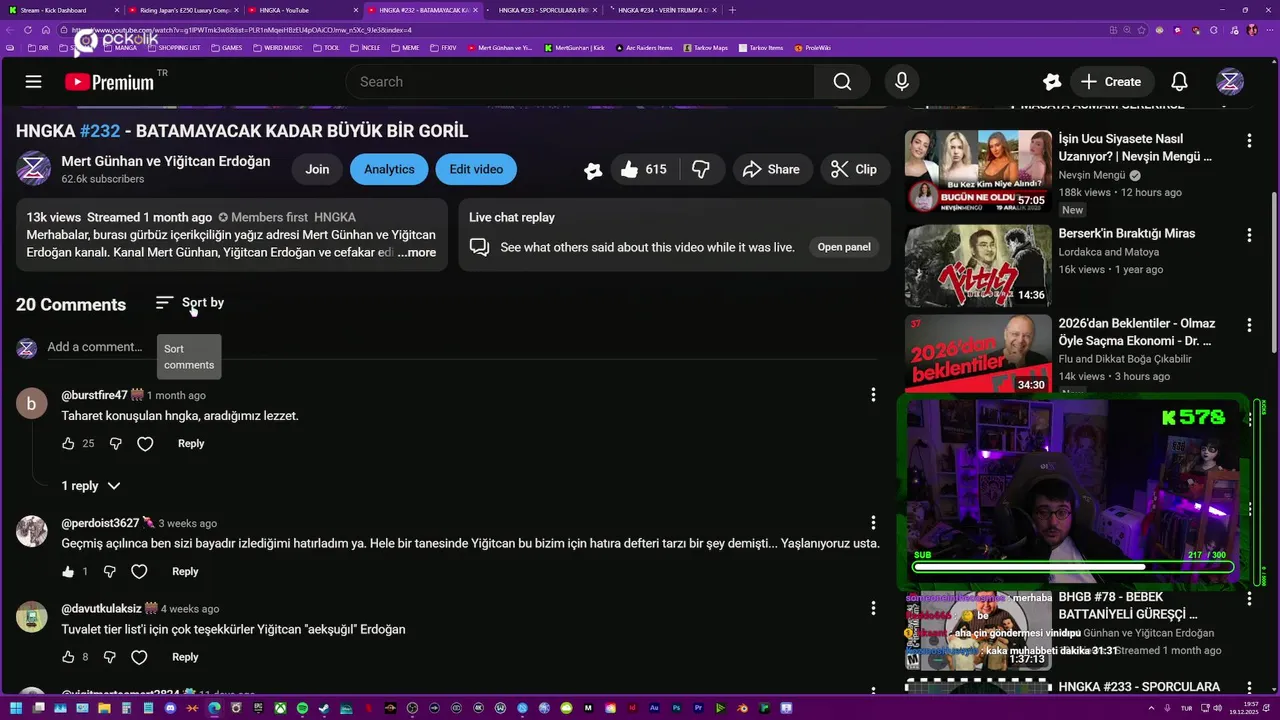Create a Clip of the video
The width and height of the screenshot is (1280, 720).
(x=855, y=170)
